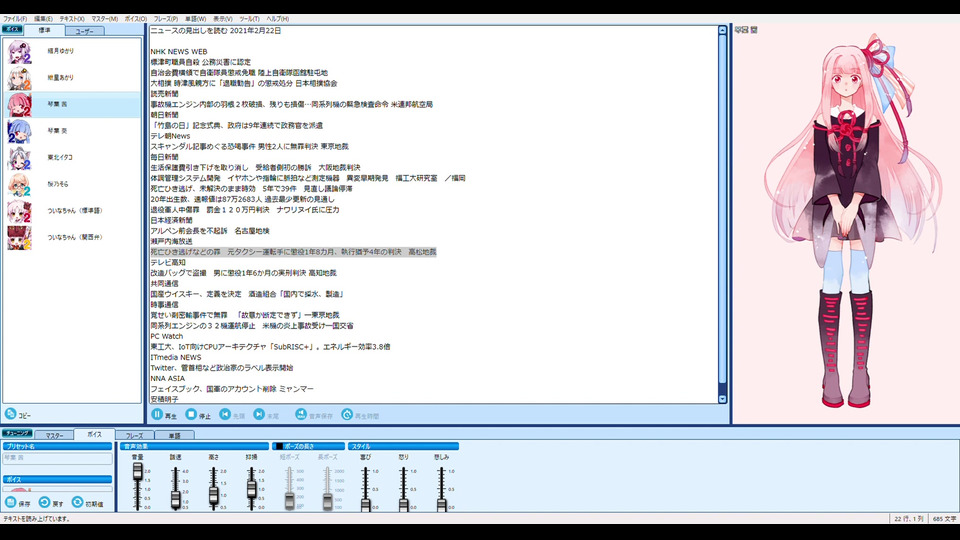Click the 抑揚 intonation slider handle

[252, 489]
